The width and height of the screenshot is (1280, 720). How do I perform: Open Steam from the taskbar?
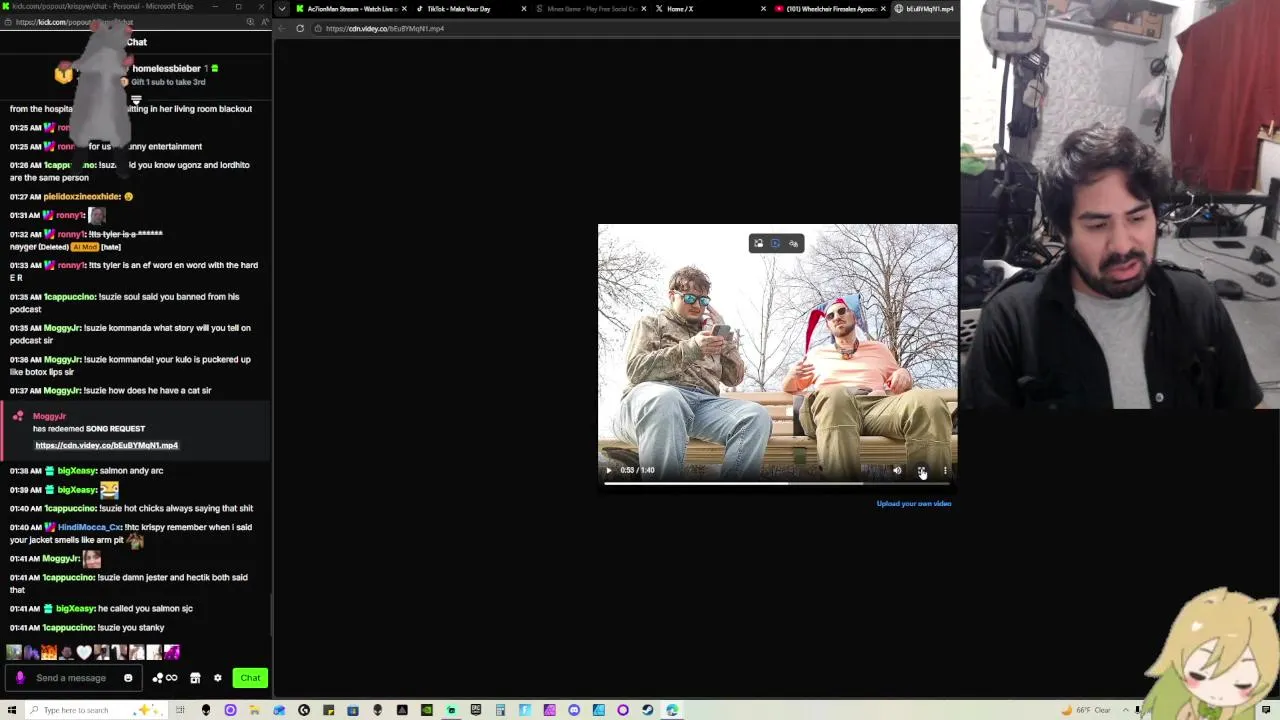click(648, 710)
